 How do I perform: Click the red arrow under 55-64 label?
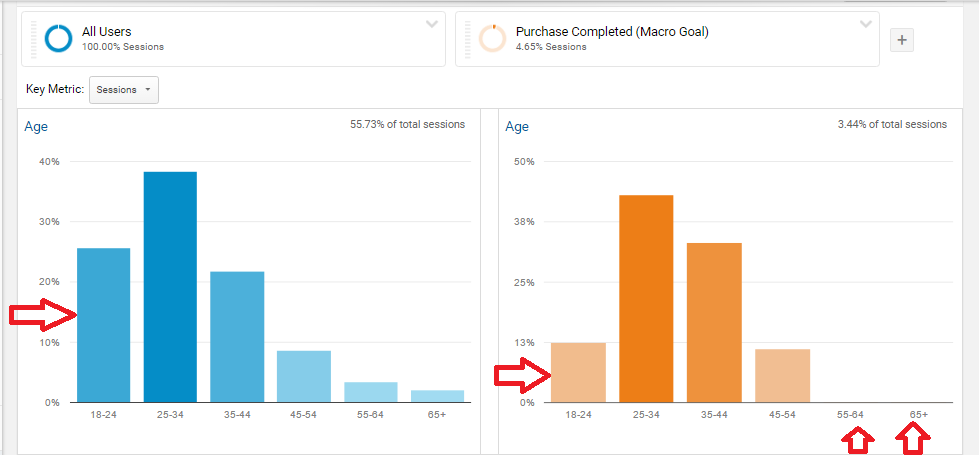pos(858,441)
